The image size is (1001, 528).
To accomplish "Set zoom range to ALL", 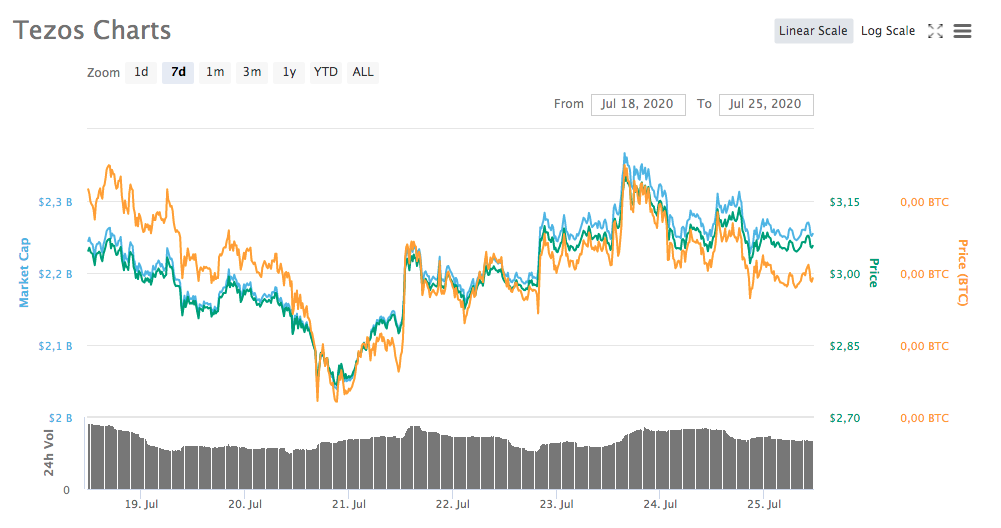I will pos(363,72).
